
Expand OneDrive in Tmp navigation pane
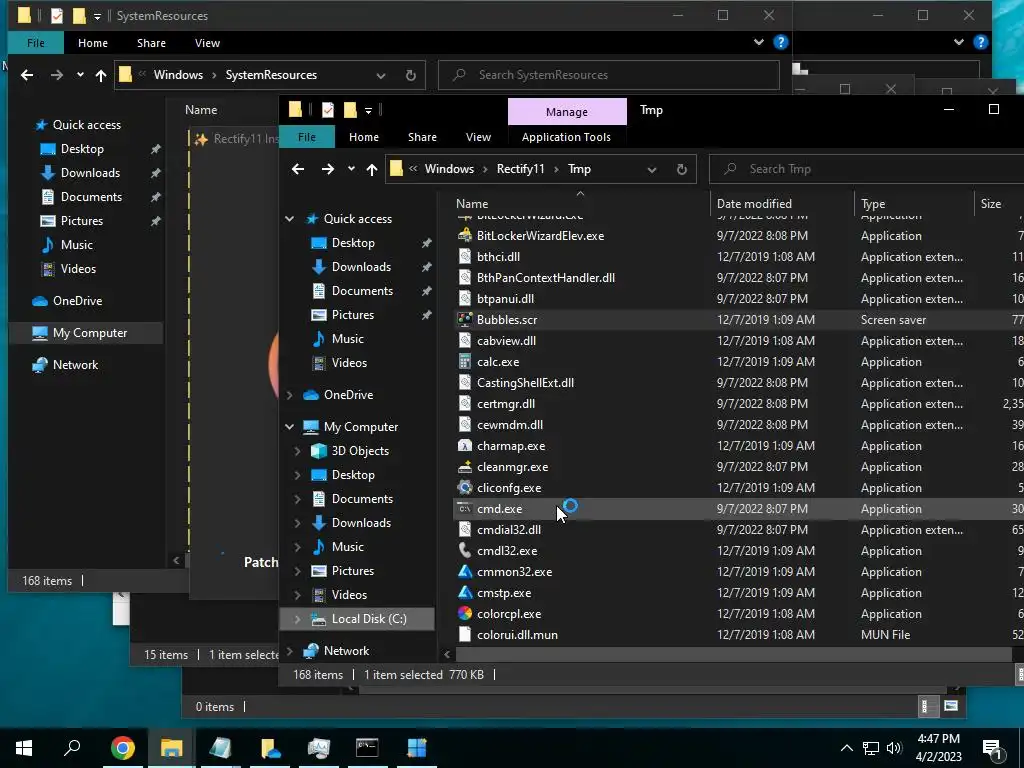point(290,394)
